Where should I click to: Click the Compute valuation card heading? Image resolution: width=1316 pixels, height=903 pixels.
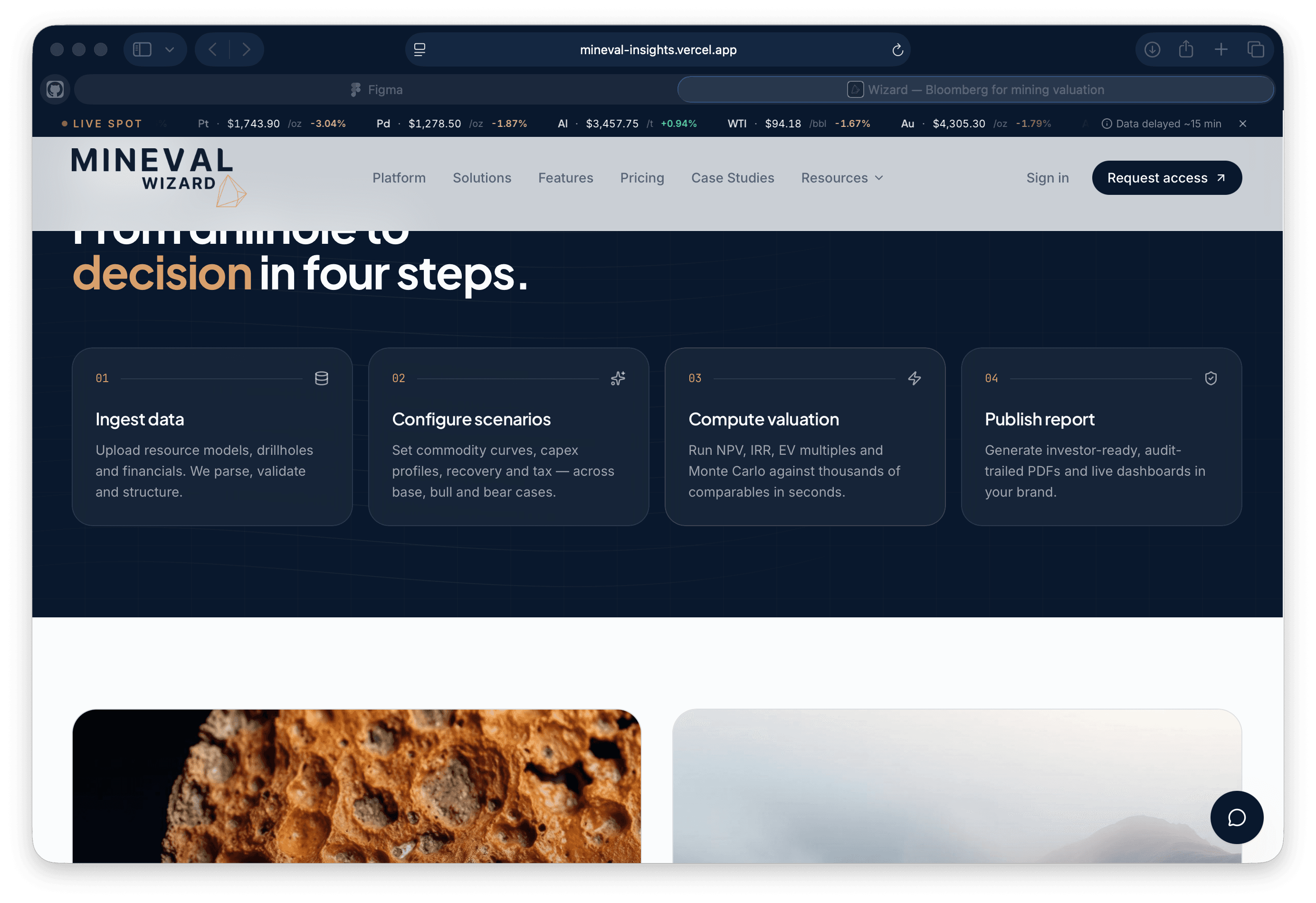click(x=763, y=419)
